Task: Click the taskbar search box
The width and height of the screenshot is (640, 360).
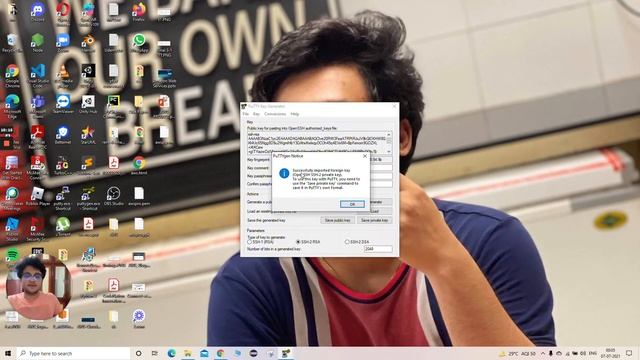Action: pos(73,353)
